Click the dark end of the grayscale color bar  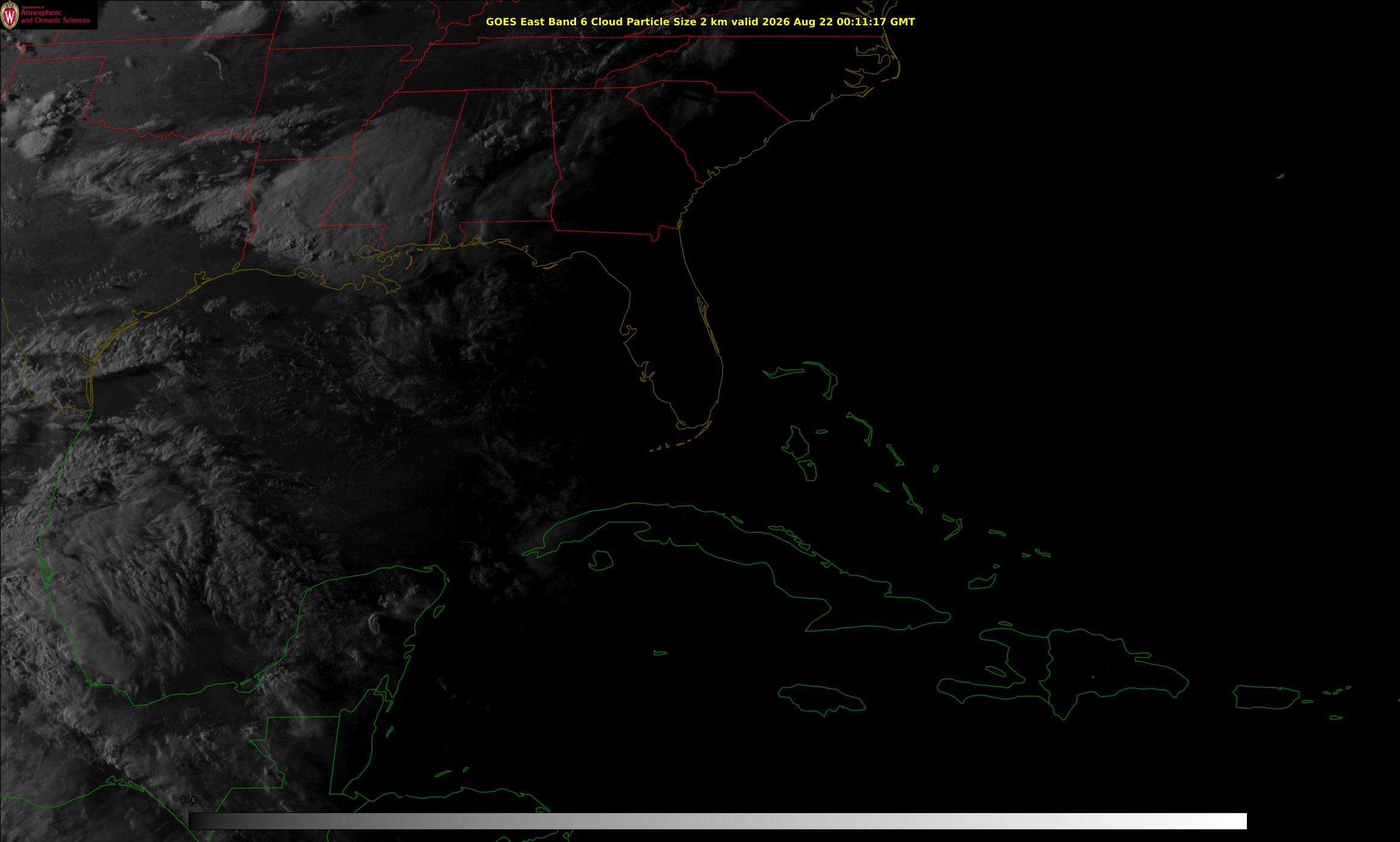click(199, 821)
